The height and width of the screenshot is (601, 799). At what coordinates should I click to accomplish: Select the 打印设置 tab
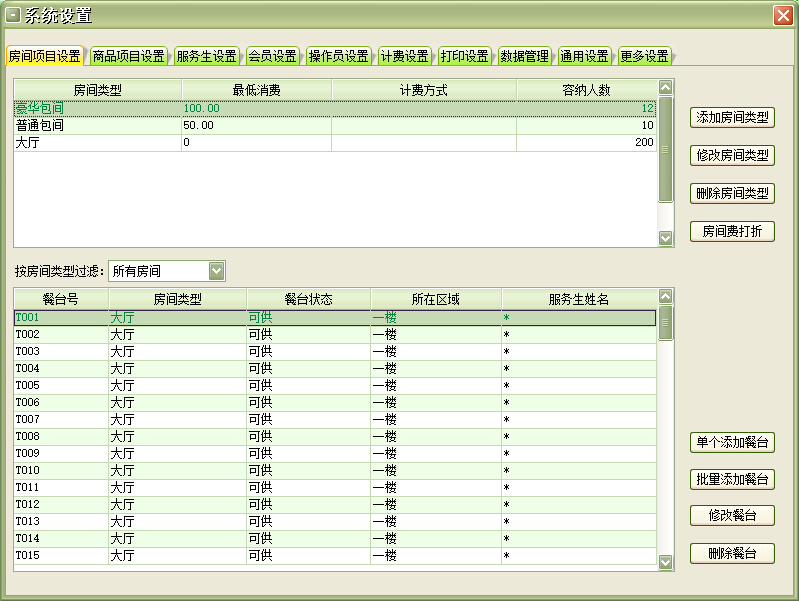coord(464,56)
